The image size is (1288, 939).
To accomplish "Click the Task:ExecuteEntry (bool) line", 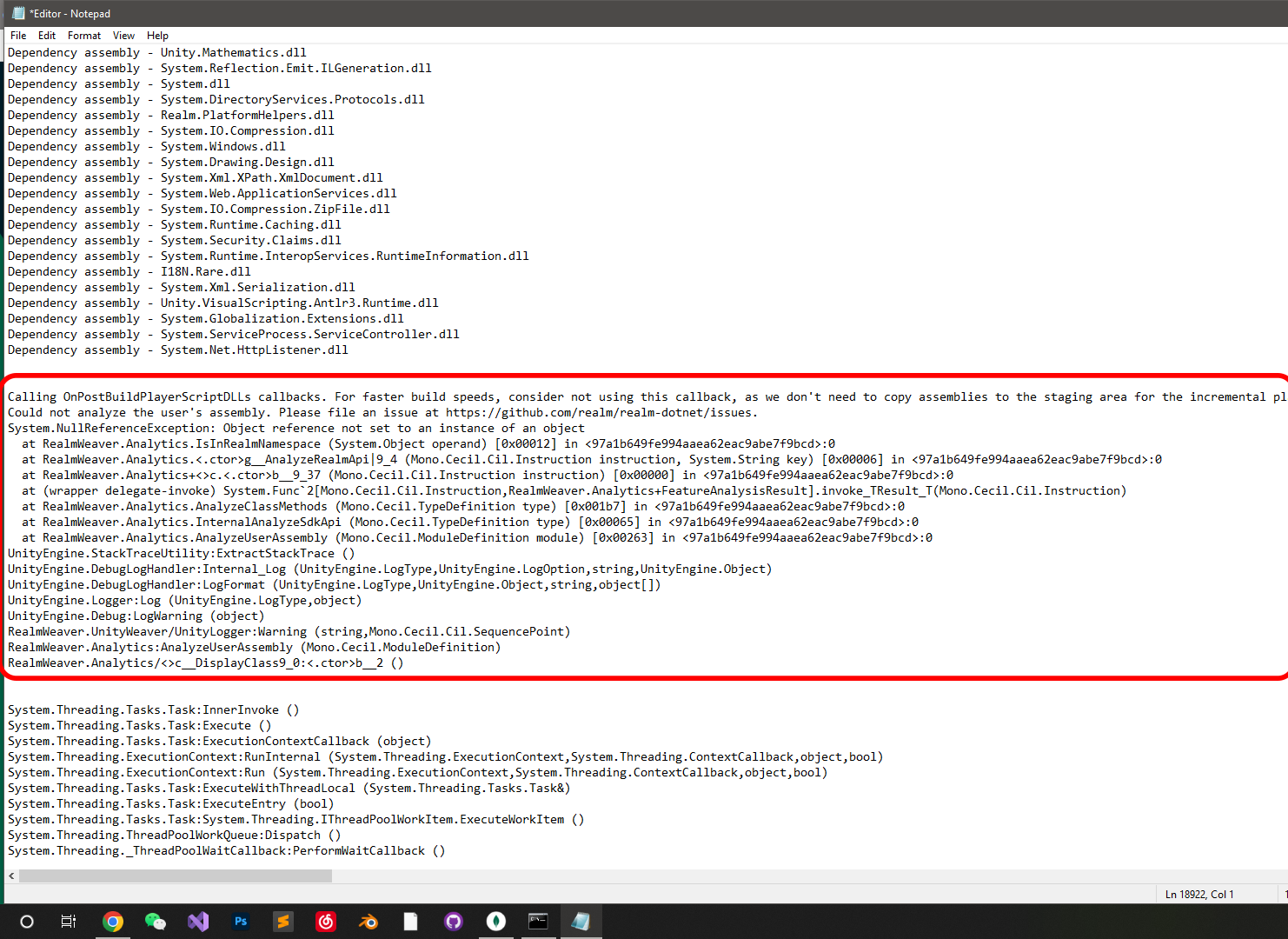I will pyautogui.click(x=171, y=804).
